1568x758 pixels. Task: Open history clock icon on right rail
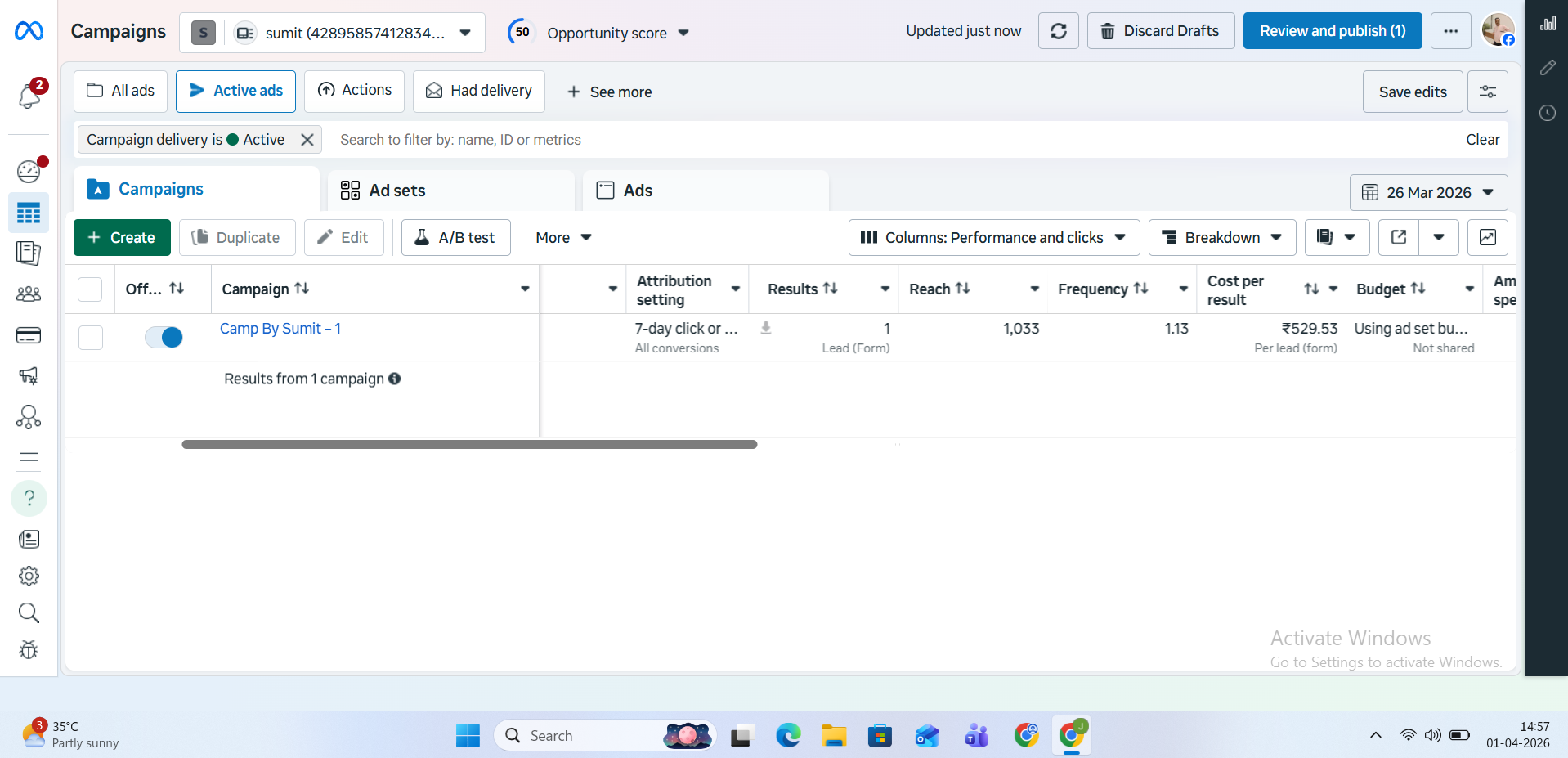tap(1548, 113)
